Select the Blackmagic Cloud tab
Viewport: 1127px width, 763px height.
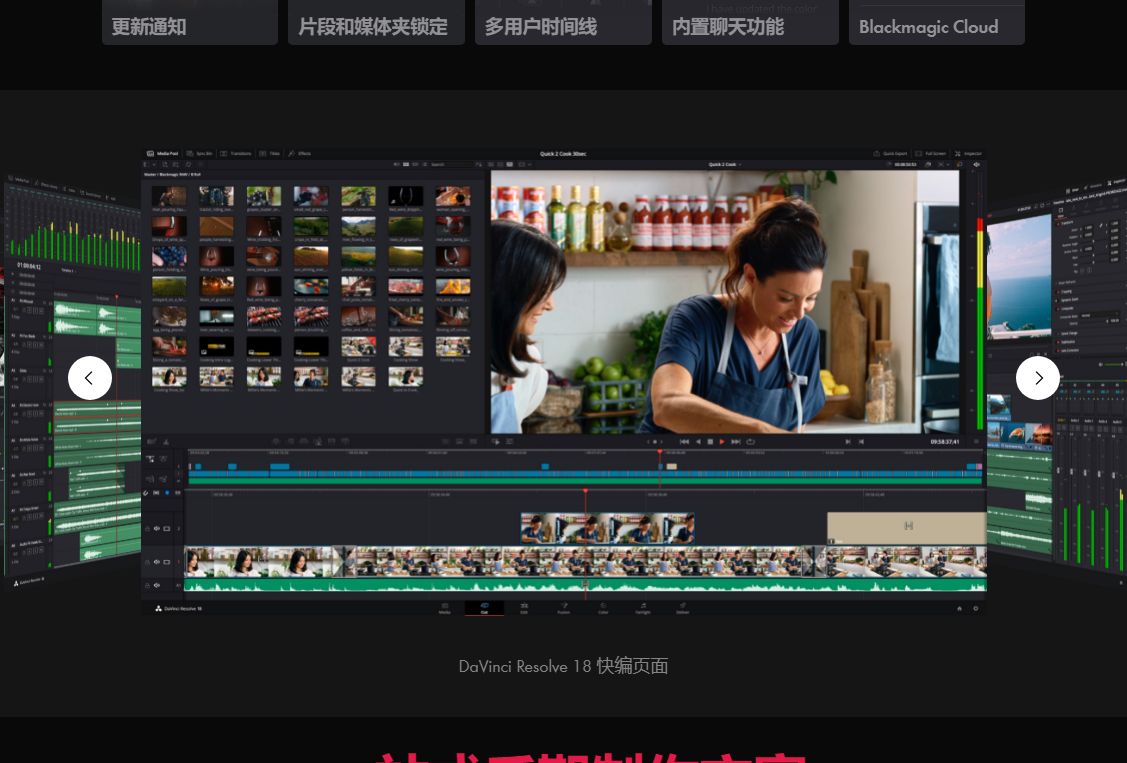coord(937,22)
